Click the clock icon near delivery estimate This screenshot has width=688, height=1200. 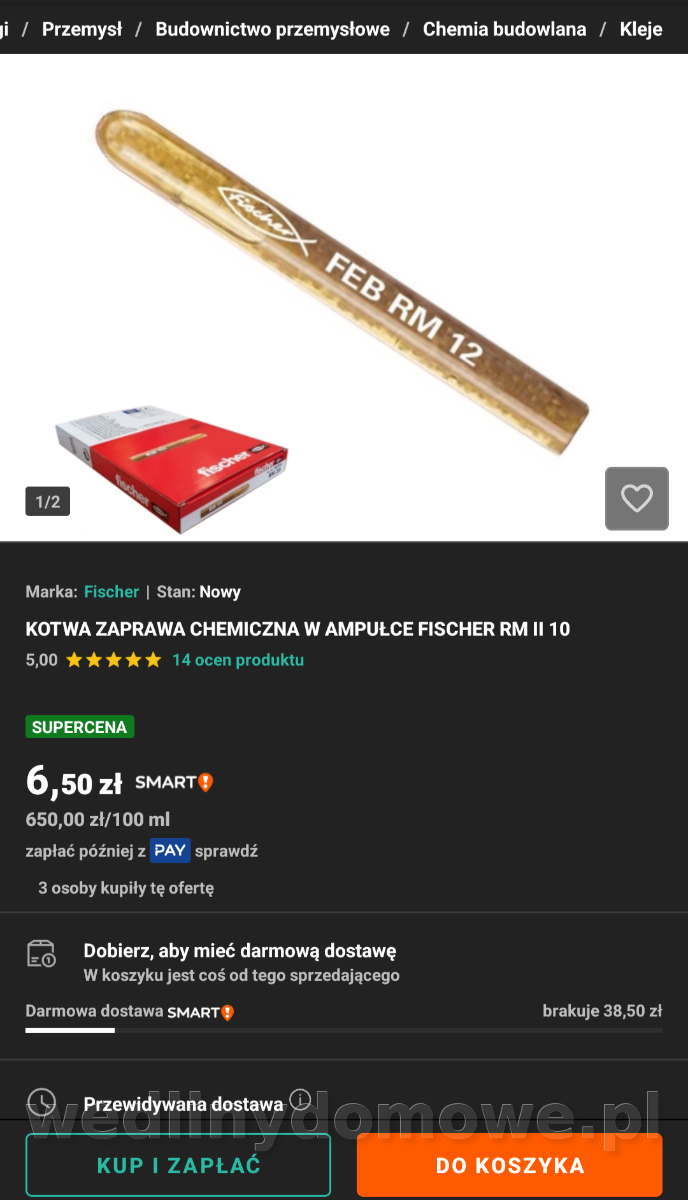click(41, 1103)
